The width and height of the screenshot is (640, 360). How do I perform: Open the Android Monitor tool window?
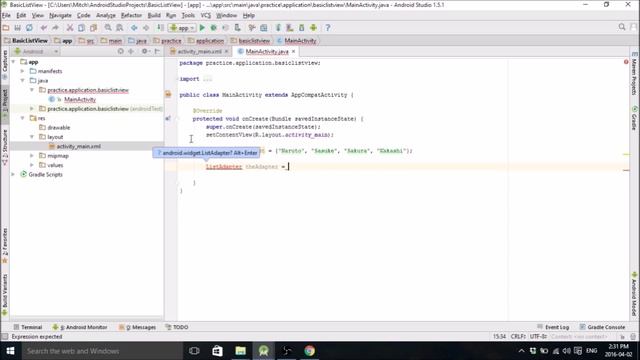[80, 327]
